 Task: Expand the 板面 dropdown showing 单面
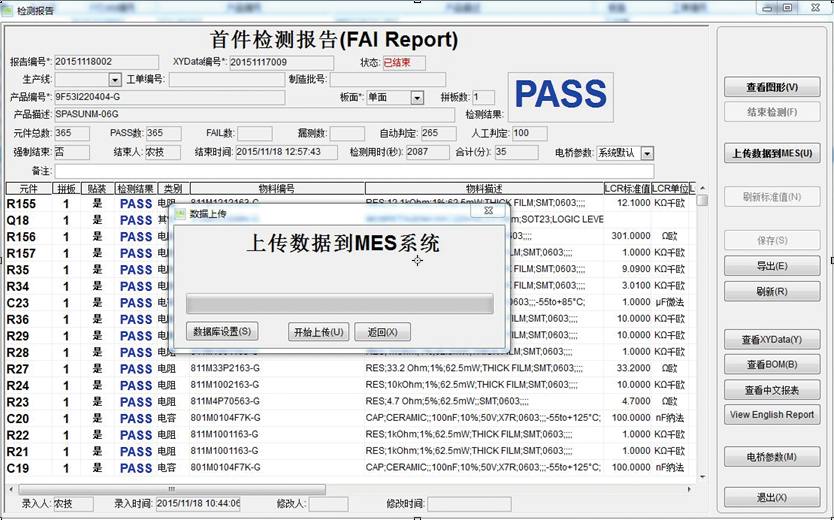point(417,98)
